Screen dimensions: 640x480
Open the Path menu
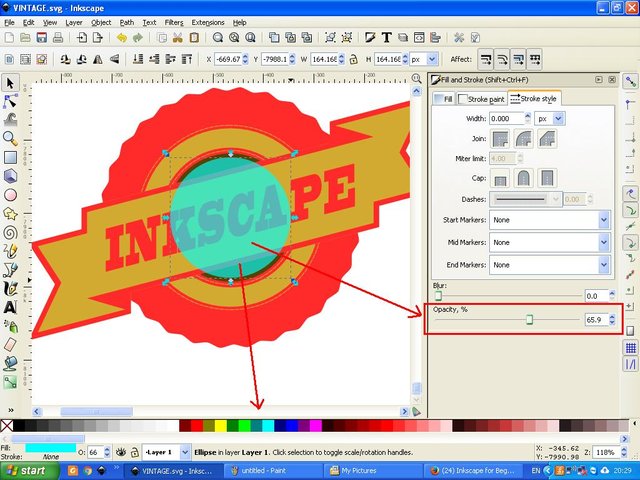(127, 22)
